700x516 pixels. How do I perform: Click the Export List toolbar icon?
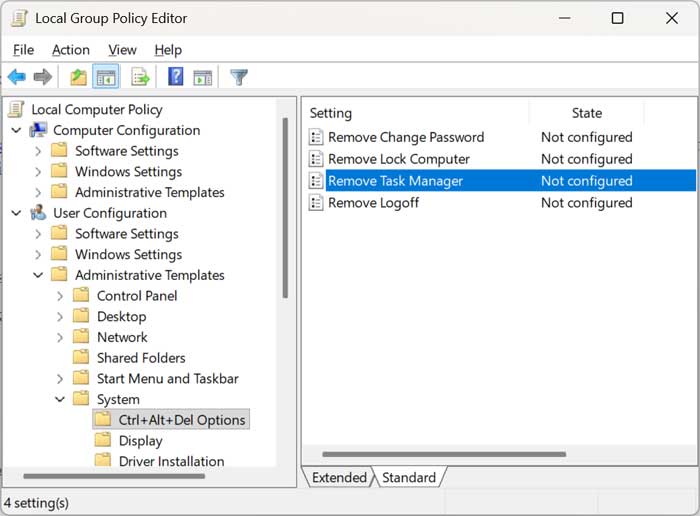click(140, 77)
